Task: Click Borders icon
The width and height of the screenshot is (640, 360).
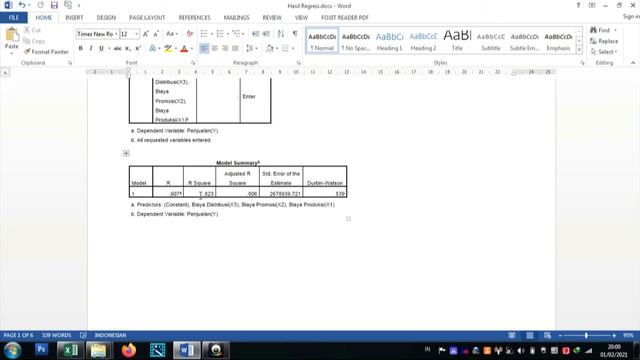Action: pyautogui.click(x=285, y=49)
